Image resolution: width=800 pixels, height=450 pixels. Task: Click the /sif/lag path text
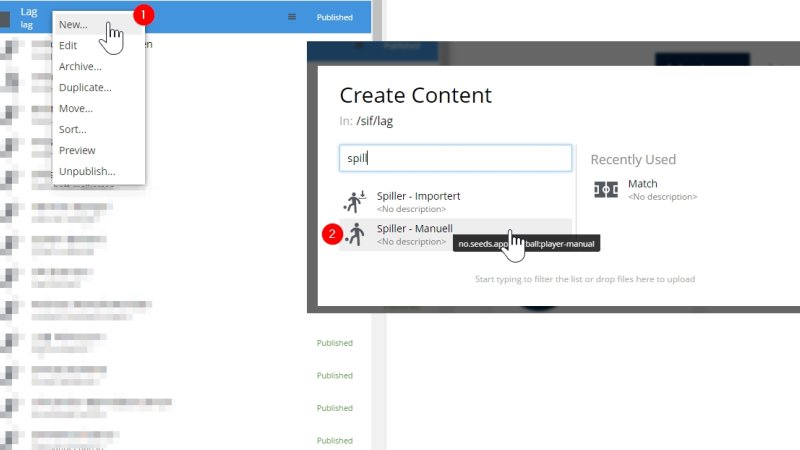pos(375,121)
